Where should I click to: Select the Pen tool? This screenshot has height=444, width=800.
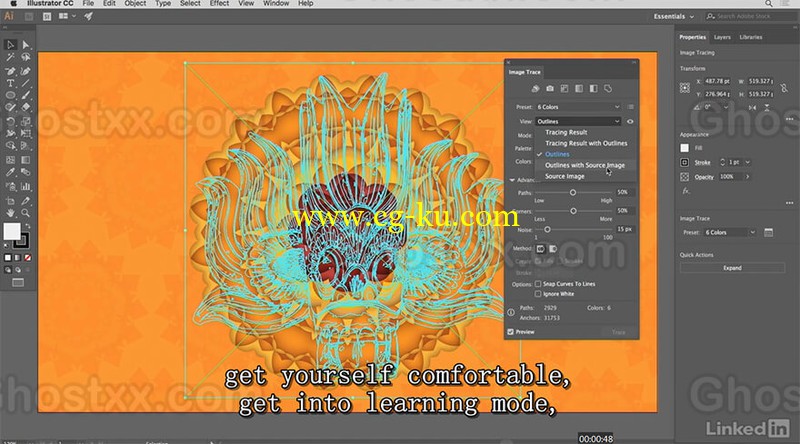click(x=10, y=71)
